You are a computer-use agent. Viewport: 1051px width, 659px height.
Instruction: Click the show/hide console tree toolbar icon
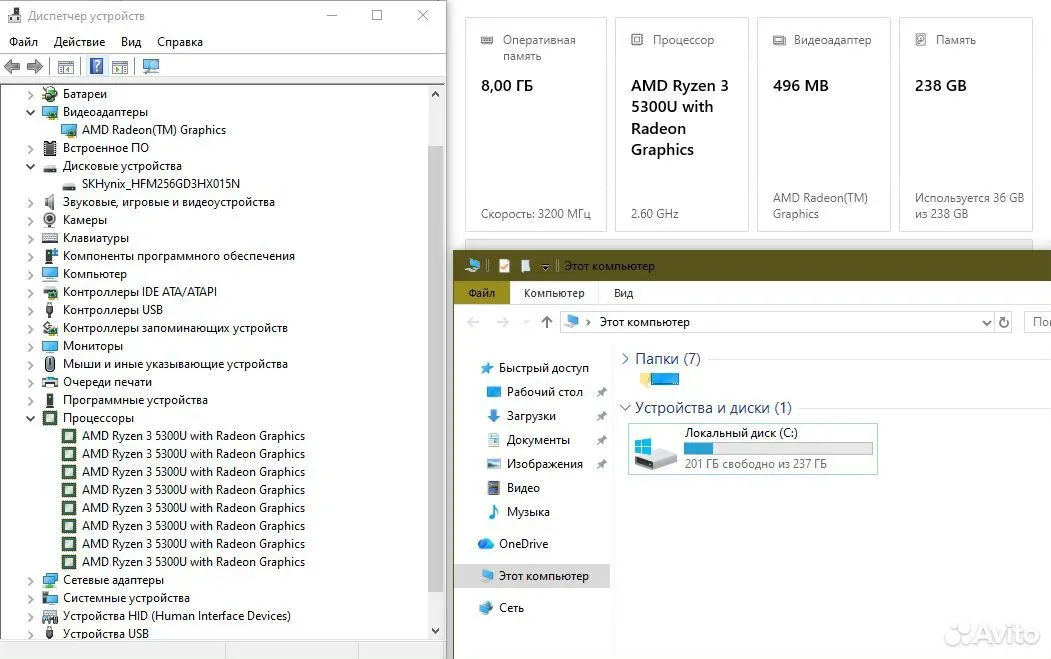(66, 66)
